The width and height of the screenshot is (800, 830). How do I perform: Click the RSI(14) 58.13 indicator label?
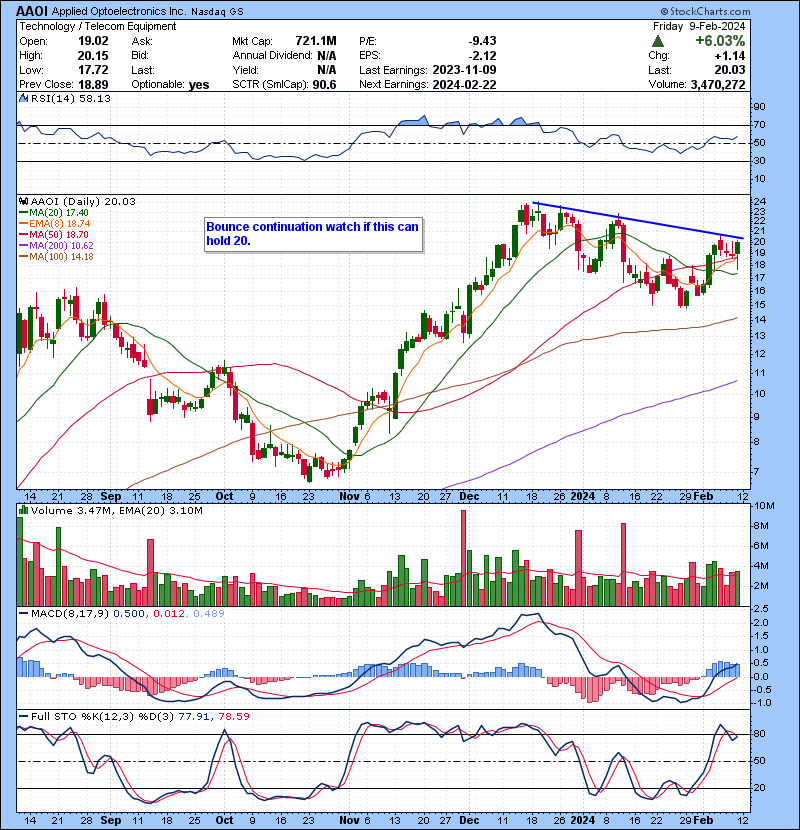coord(71,98)
